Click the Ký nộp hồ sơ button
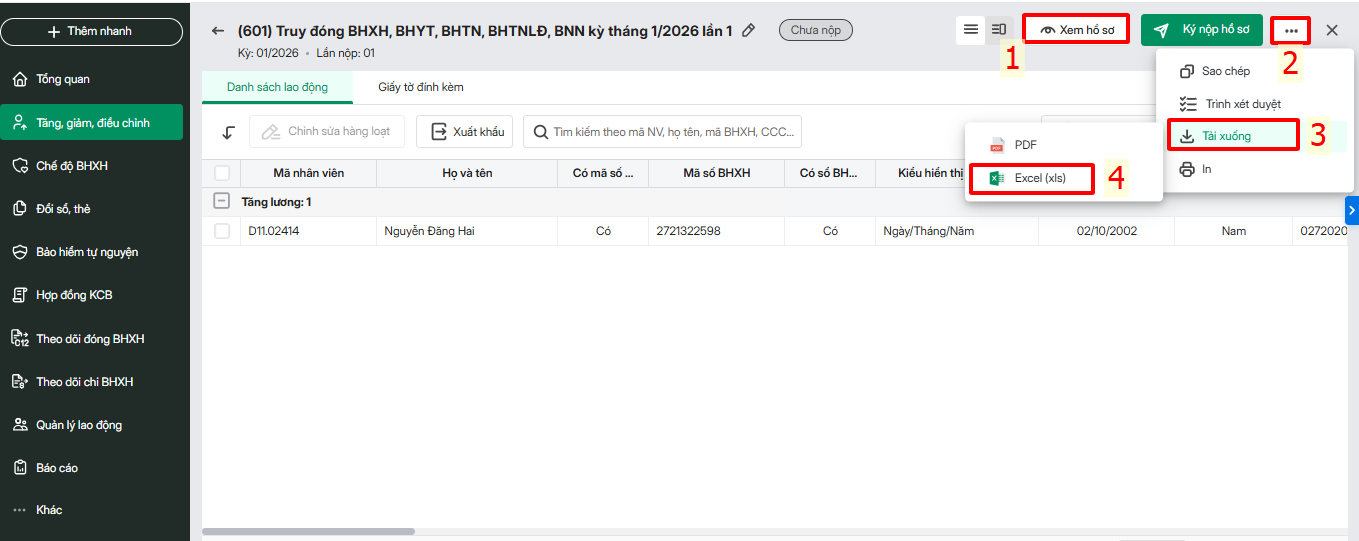This screenshot has width=1359, height=541. [x=1202, y=30]
